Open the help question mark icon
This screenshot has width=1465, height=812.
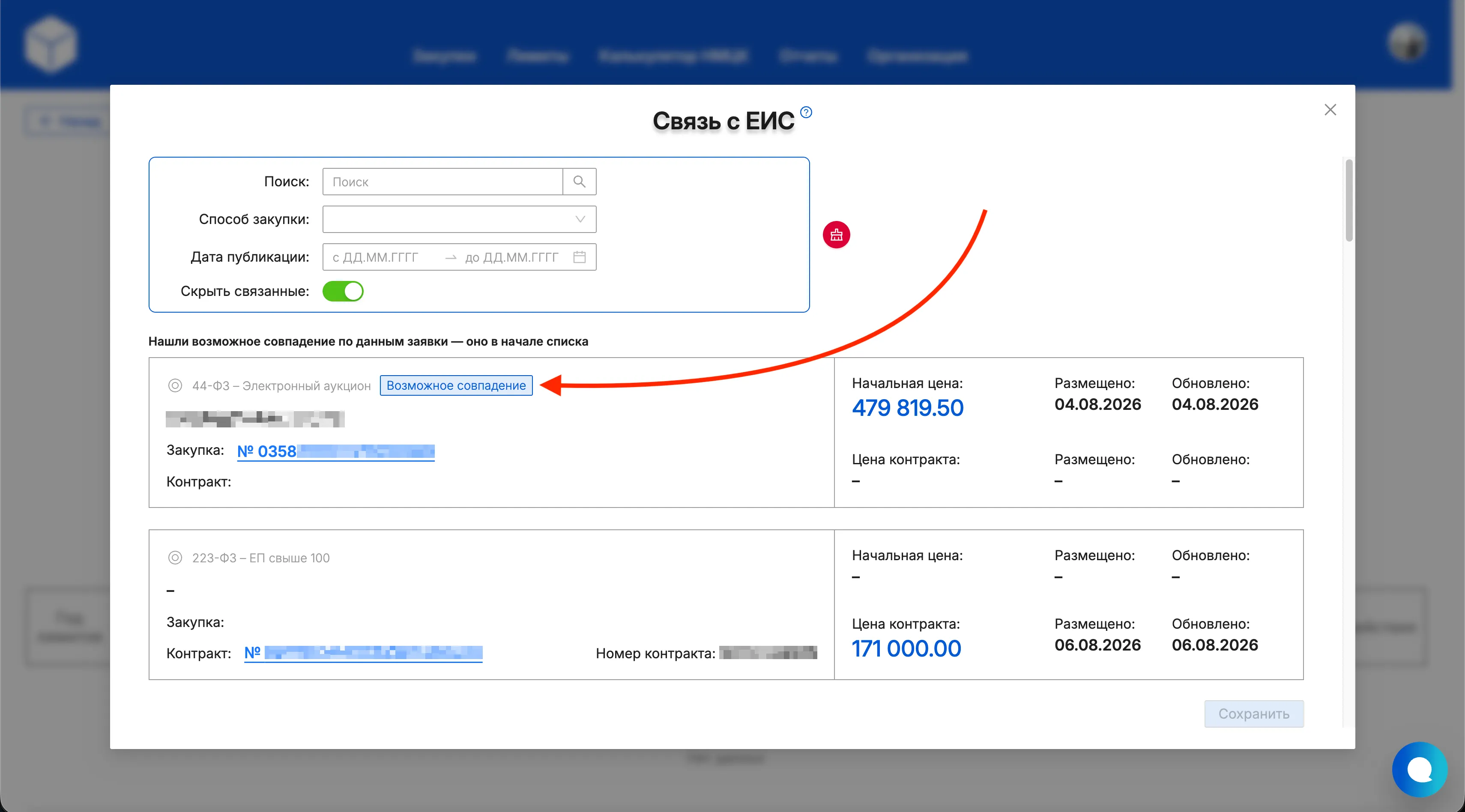coord(806,112)
